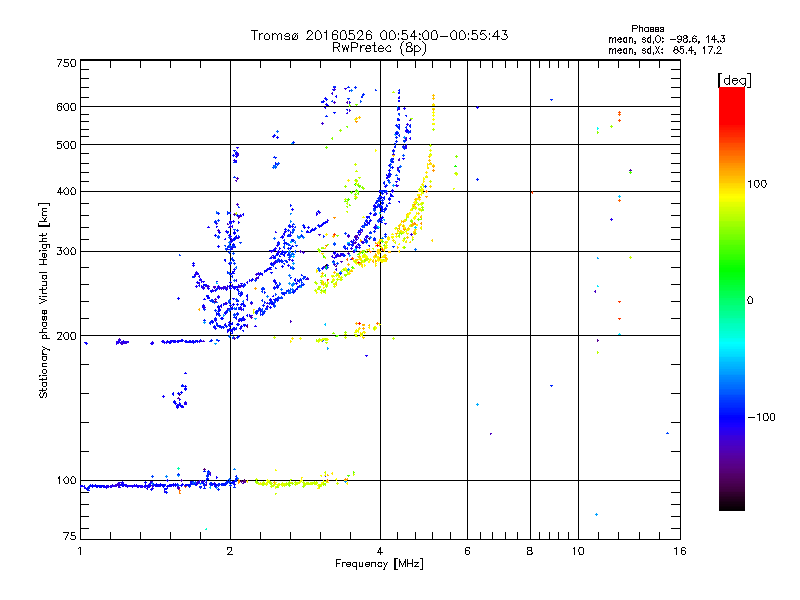Click the 'RwPretec (8p)' subtitle
Image resolution: width=800 pixels, height=600 pixels.
379,48
